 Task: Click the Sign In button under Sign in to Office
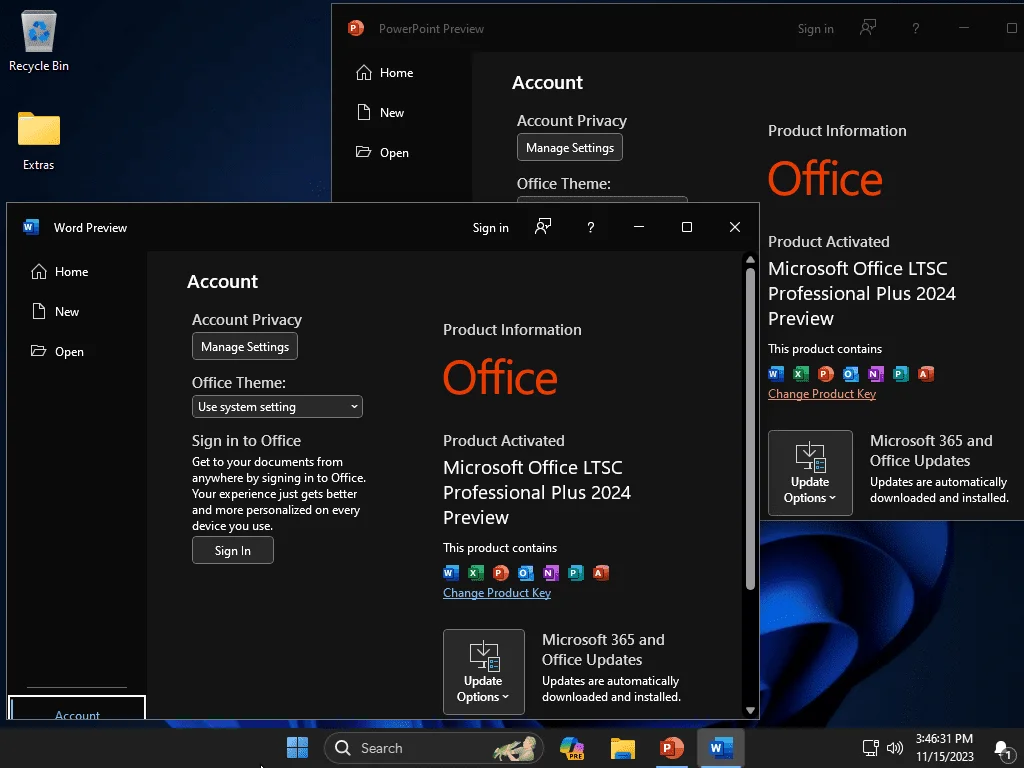click(232, 550)
